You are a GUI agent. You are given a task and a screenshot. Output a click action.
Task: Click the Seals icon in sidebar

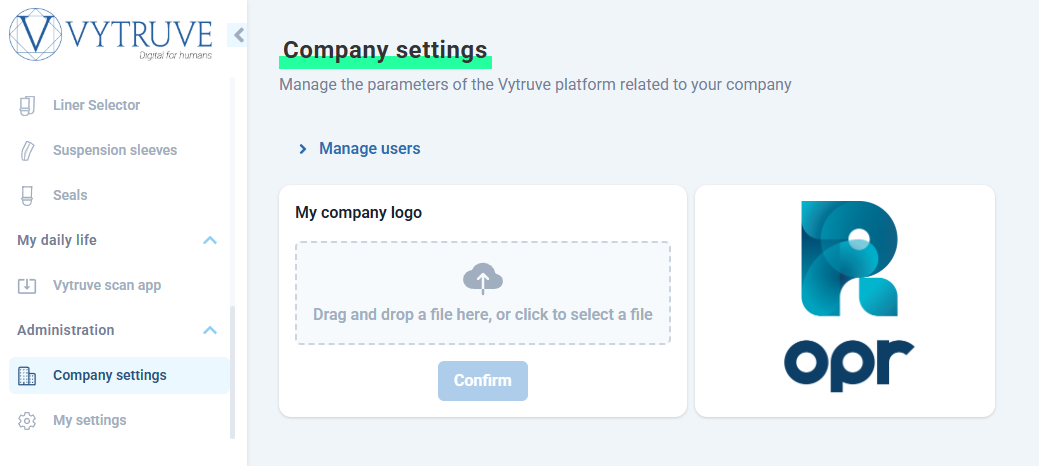point(27,195)
